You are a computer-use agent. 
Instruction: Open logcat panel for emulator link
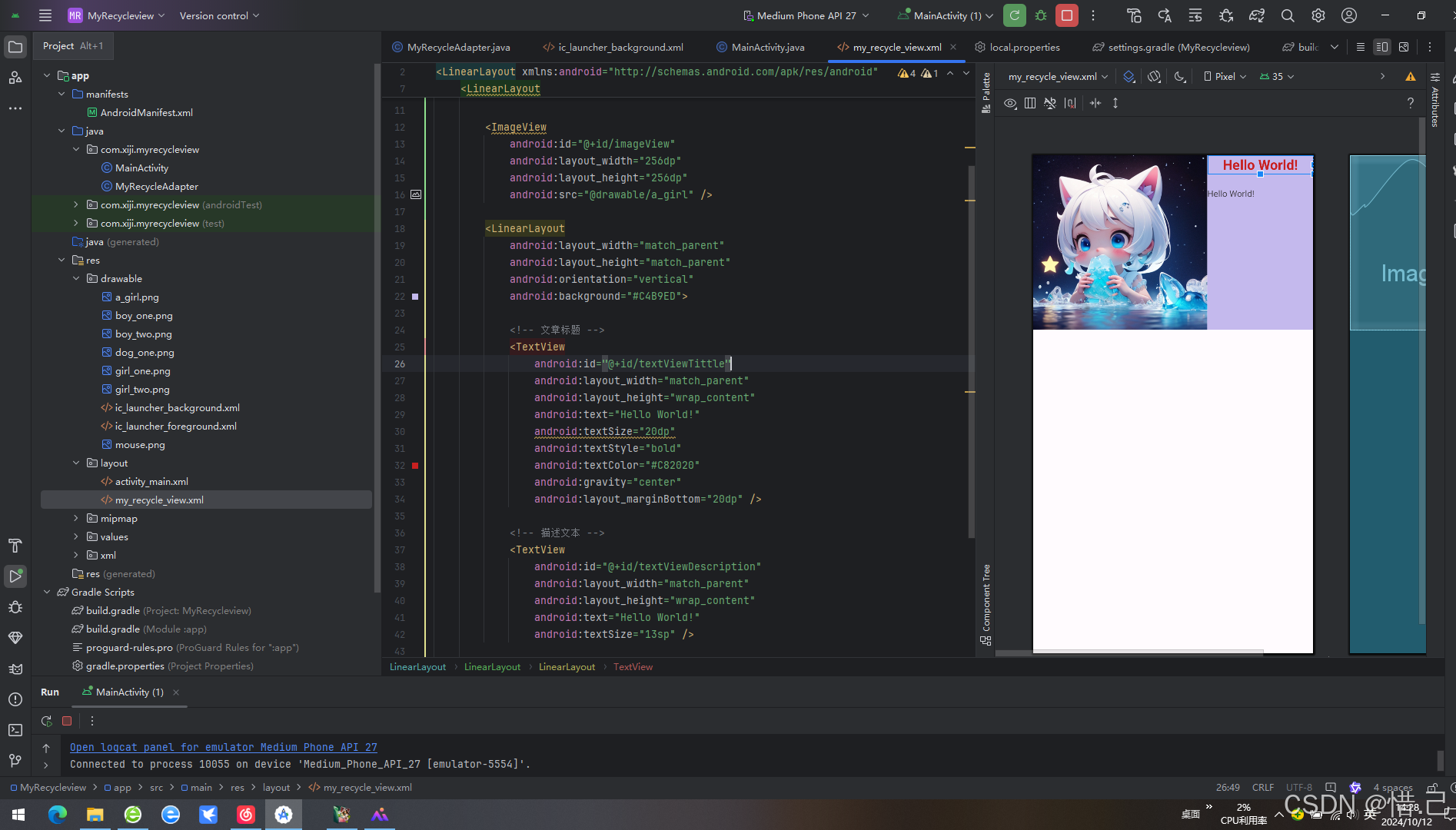[x=224, y=747]
